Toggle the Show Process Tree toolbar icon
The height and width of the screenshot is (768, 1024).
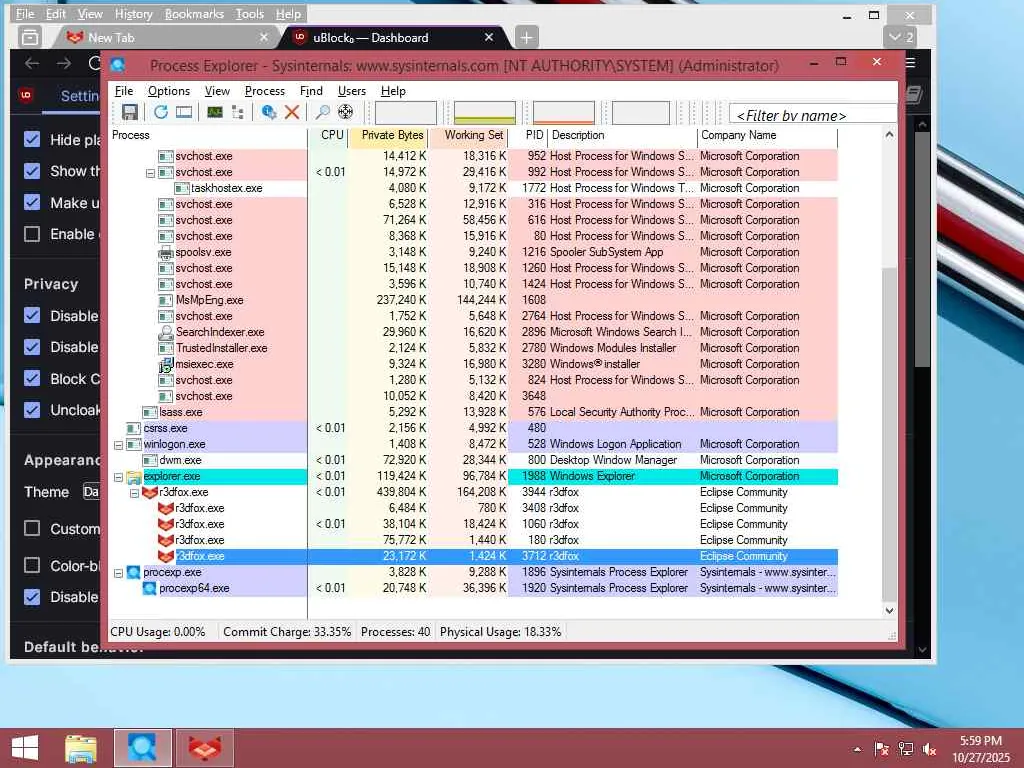click(238, 112)
